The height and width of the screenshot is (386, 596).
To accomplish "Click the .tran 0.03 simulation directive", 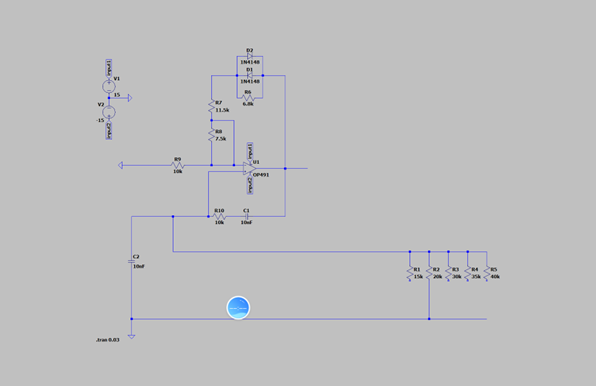I will pos(108,340).
